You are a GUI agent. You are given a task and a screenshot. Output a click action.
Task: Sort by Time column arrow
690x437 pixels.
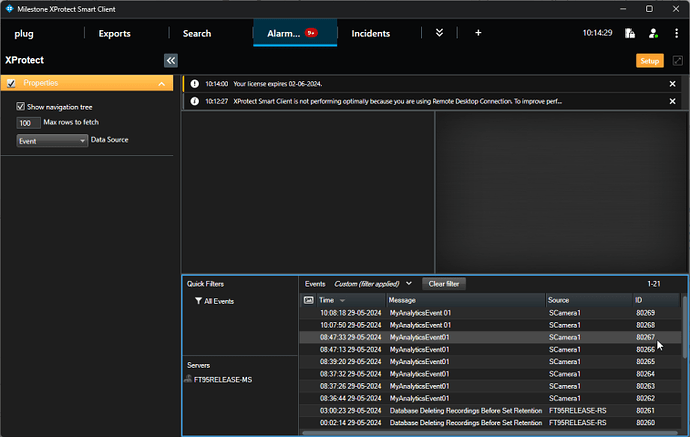342,301
